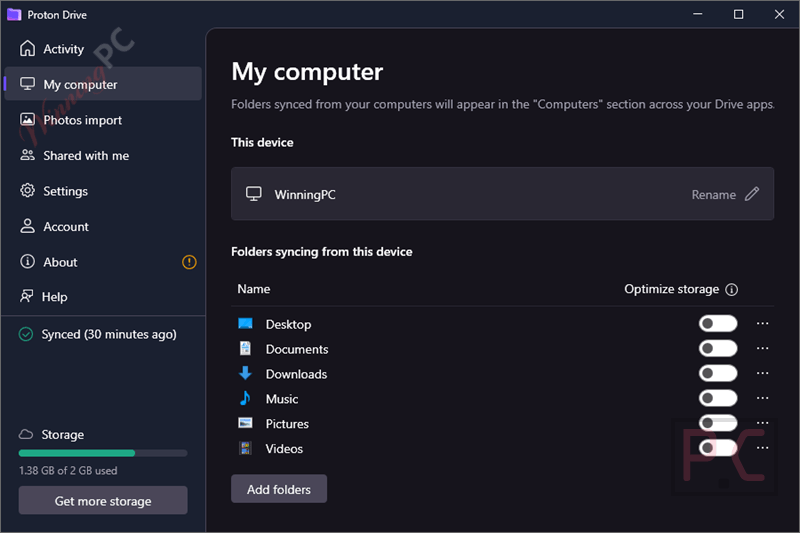Toggle Optimize storage for Videos
Viewport: 800px width, 533px height.
click(x=718, y=448)
